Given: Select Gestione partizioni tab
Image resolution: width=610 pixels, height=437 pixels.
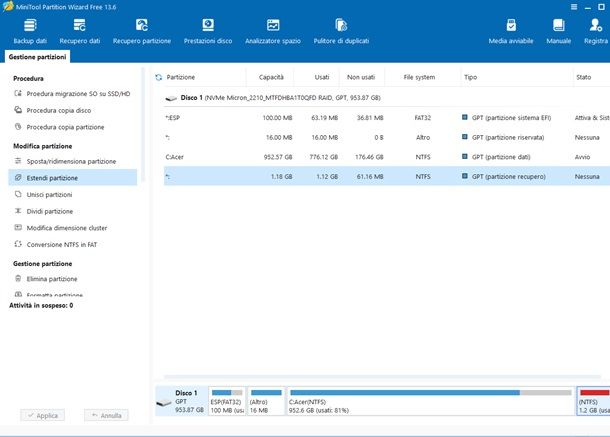Looking at the screenshot, I should coord(37,57).
